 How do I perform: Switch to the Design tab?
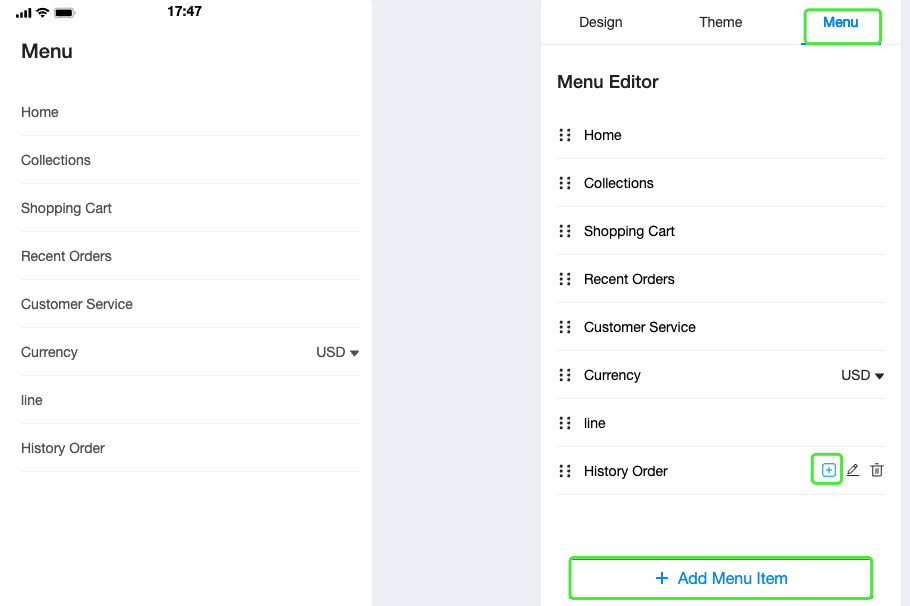point(601,22)
